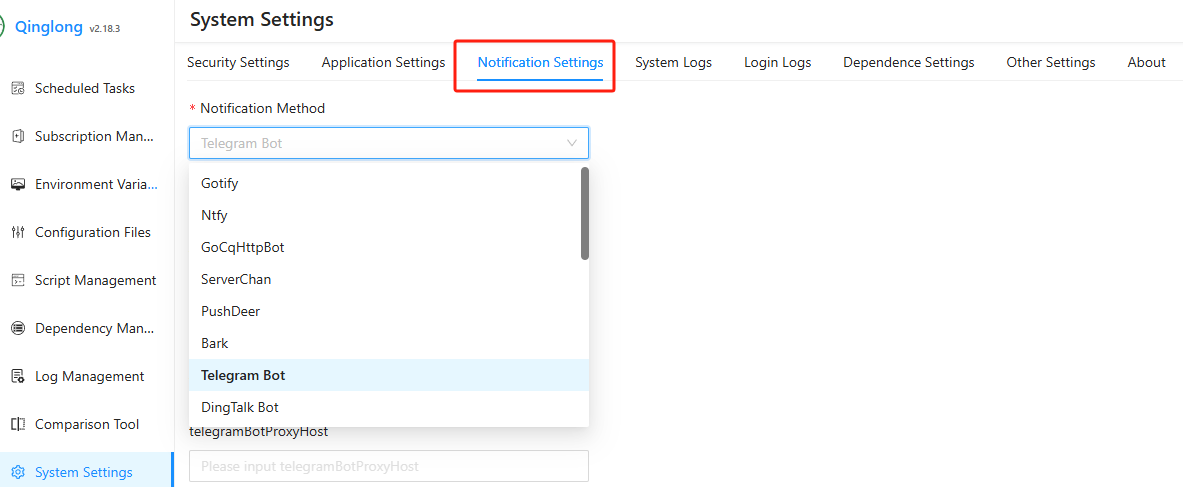Pick Bark as the notification method
This screenshot has height=487, width=1183.
[215, 343]
